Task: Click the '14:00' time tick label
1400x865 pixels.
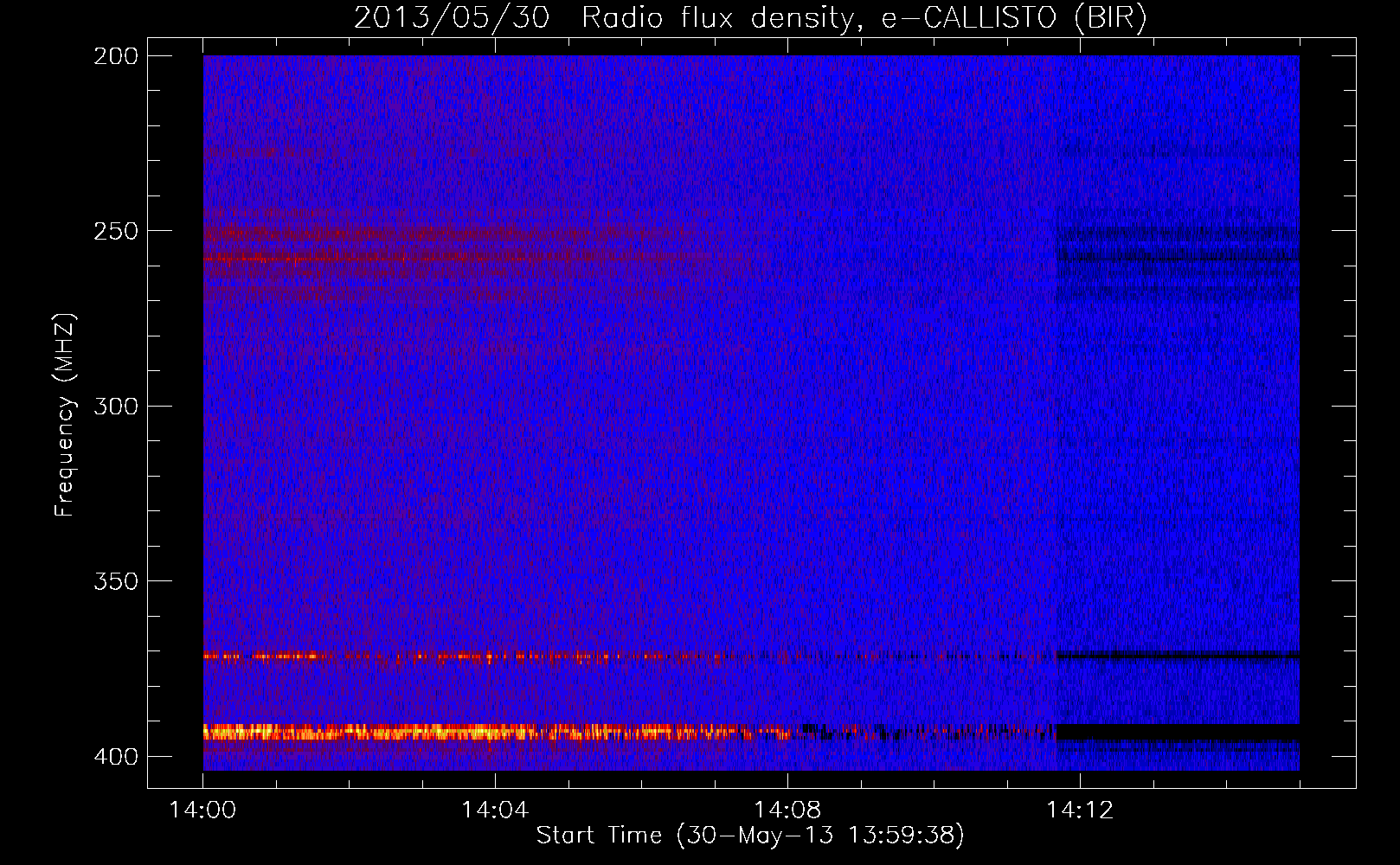Action: [x=202, y=811]
